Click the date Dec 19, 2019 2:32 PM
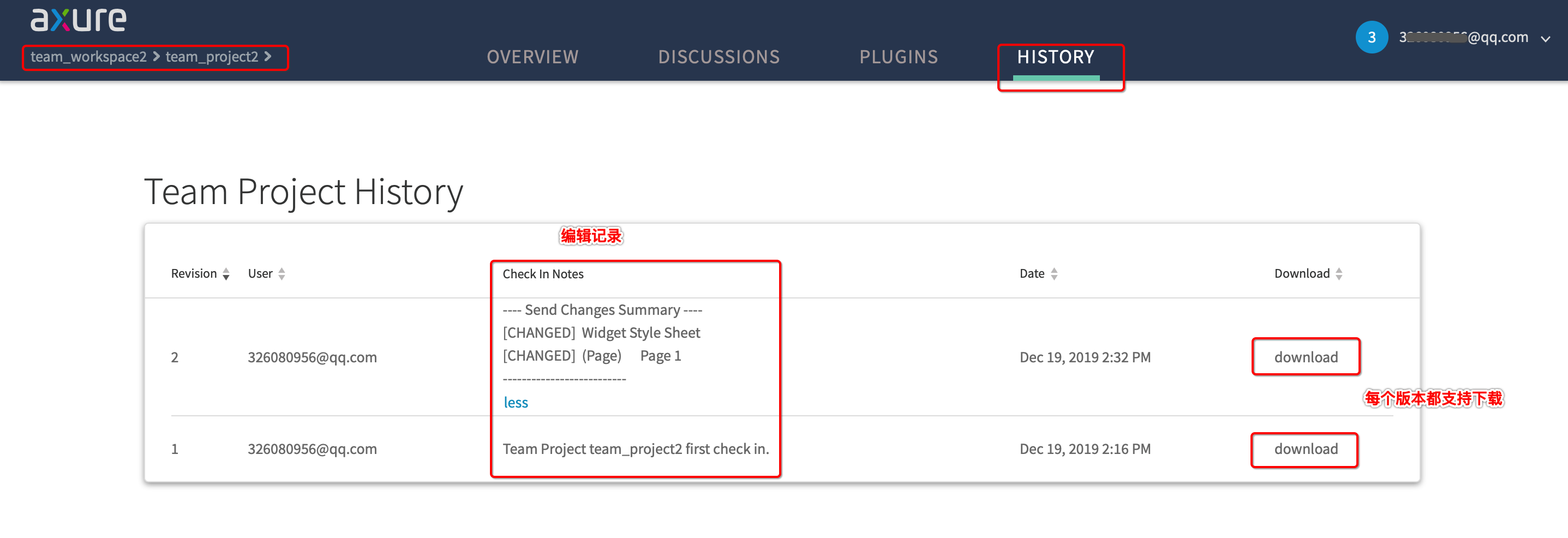 coord(1085,357)
